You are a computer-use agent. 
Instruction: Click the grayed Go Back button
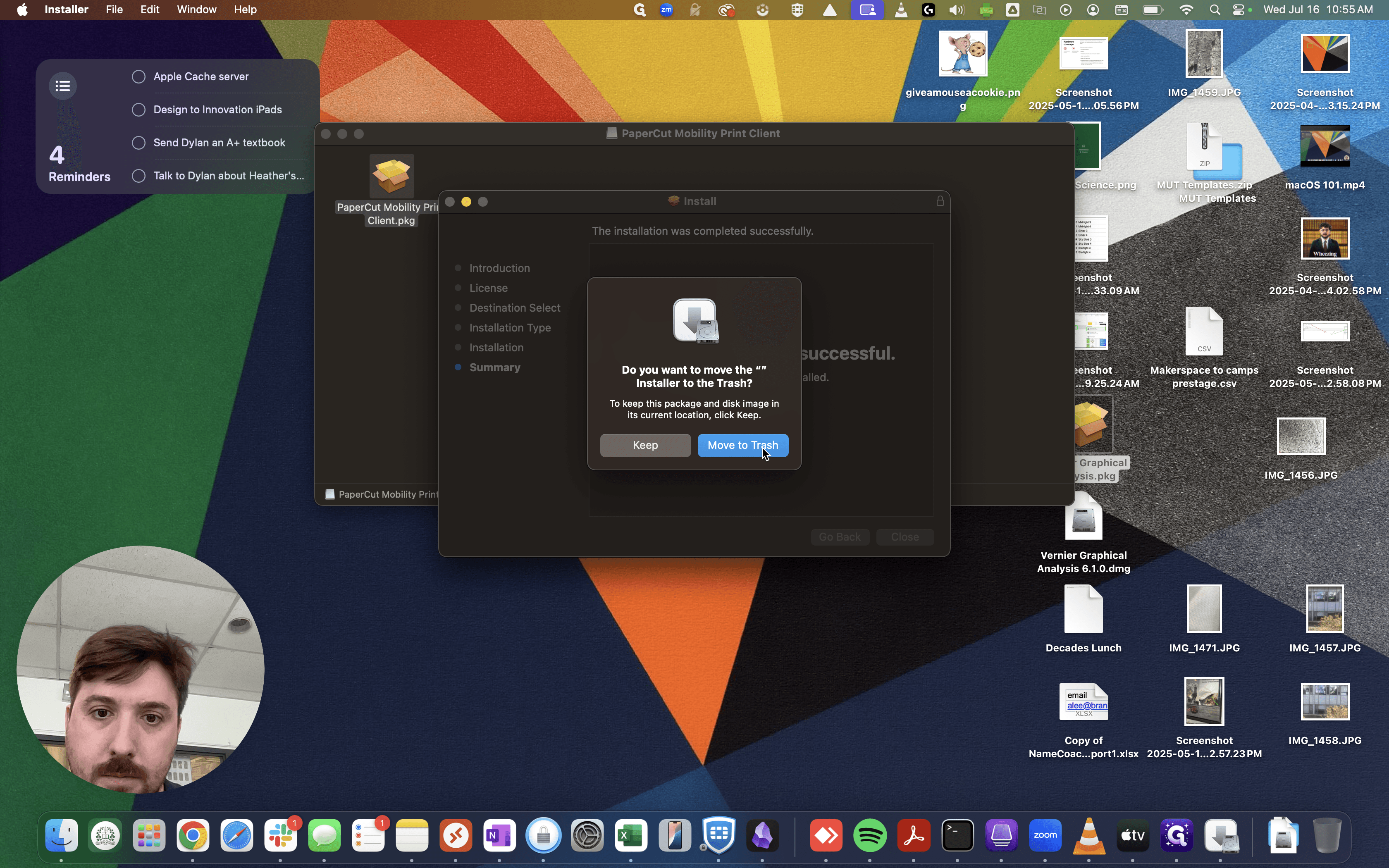pyautogui.click(x=840, y=537)
